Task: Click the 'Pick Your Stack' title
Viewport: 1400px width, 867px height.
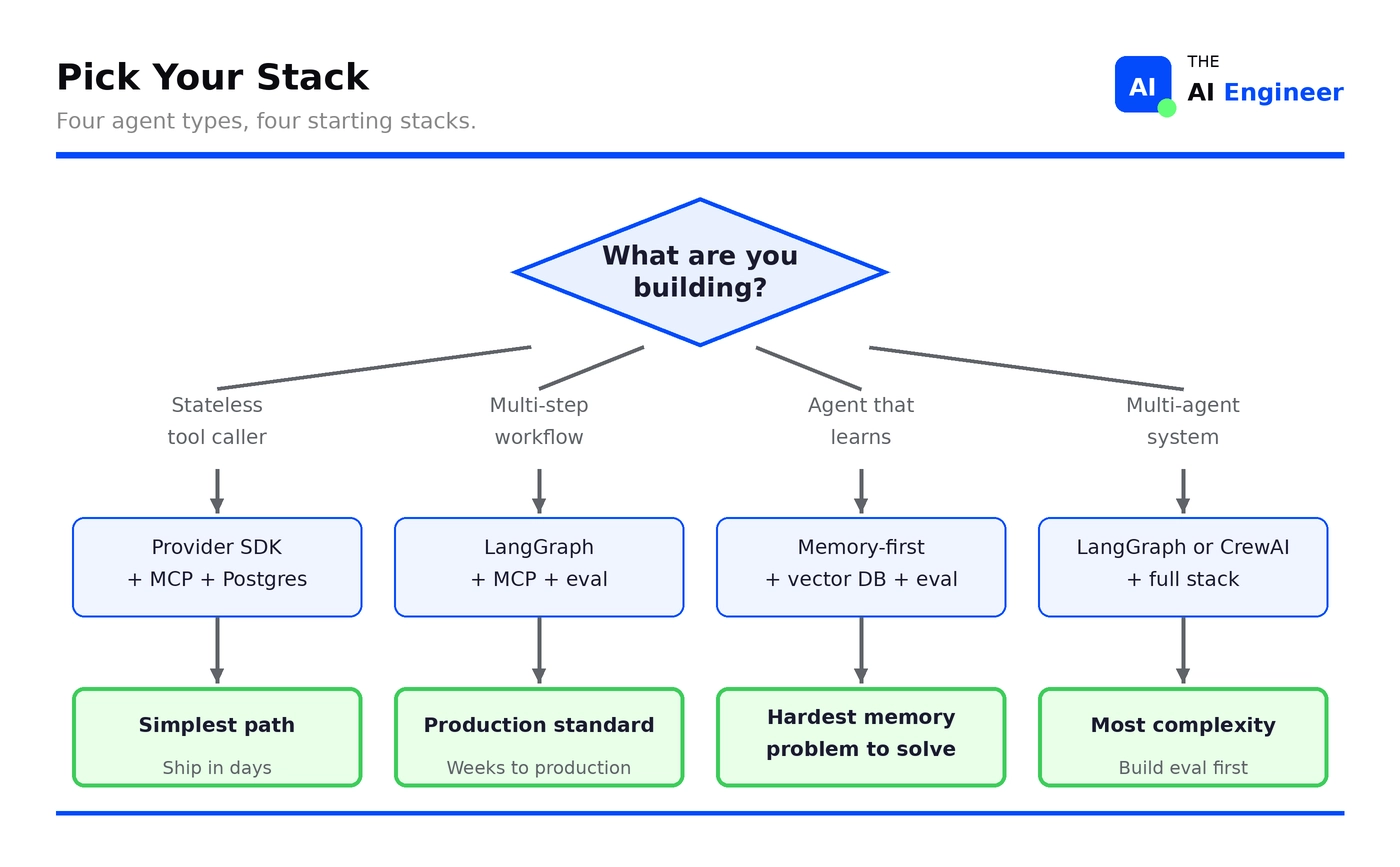Action: 213,77
